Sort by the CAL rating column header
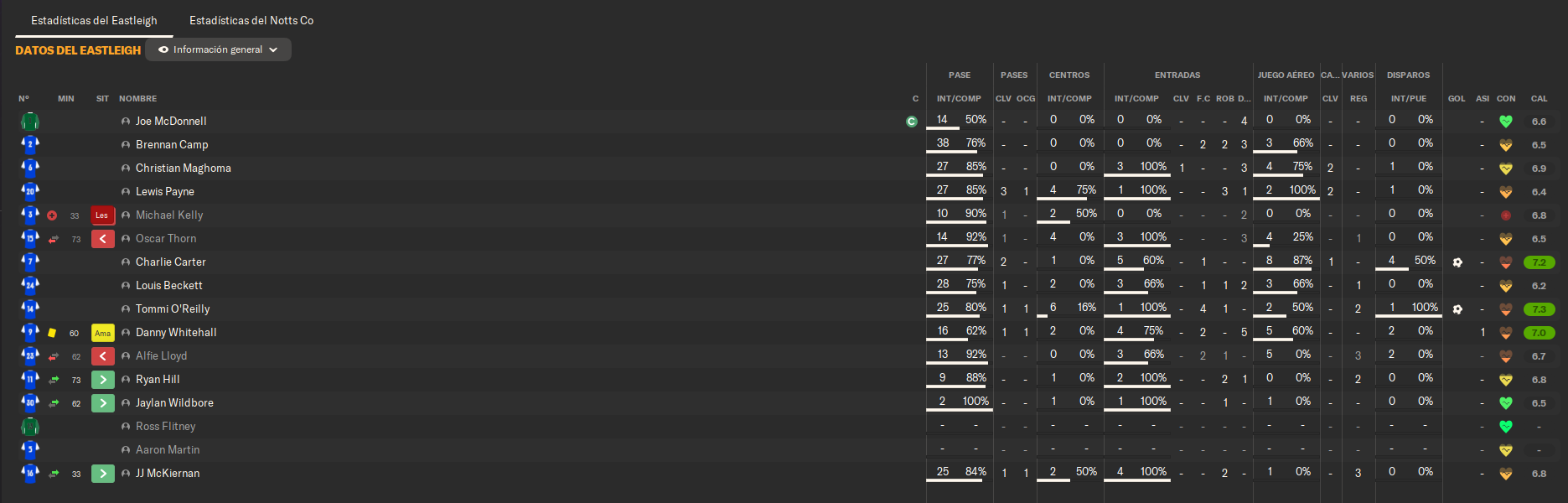 (1540, 99)
